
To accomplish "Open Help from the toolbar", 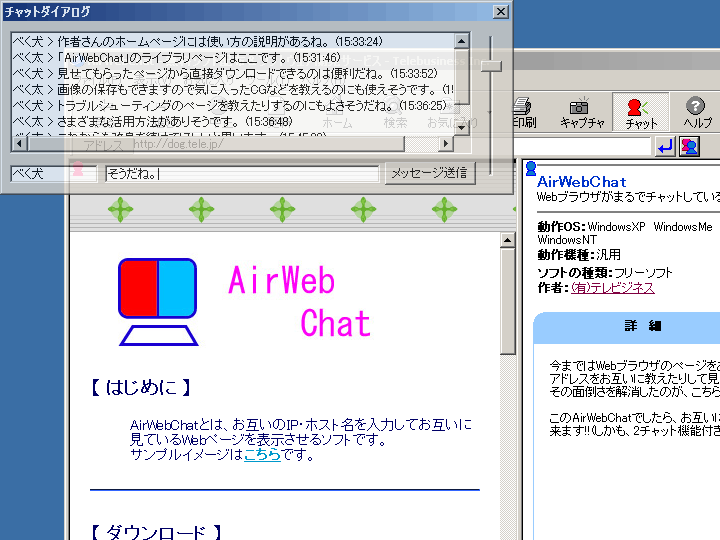I will [696, 112].
